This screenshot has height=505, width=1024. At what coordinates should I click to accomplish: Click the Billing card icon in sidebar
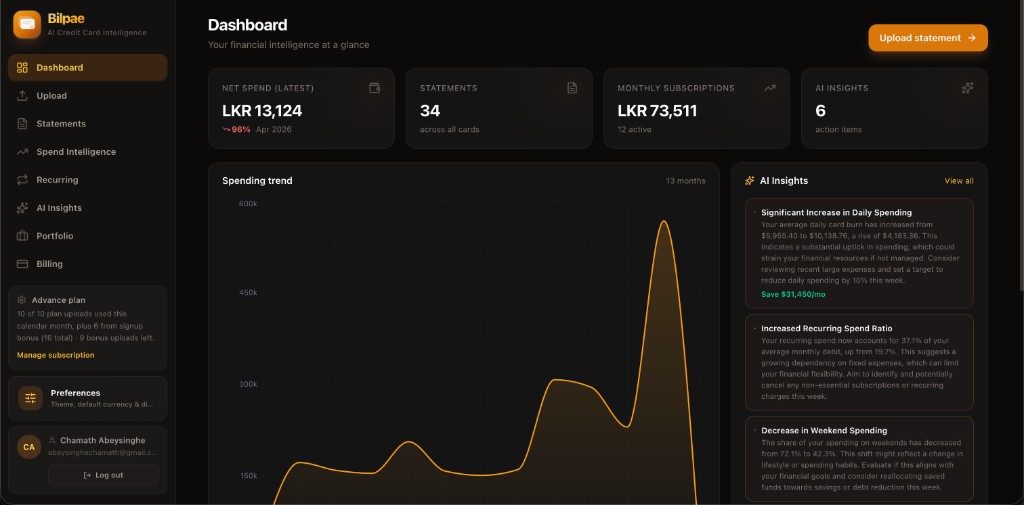point(22,265)
